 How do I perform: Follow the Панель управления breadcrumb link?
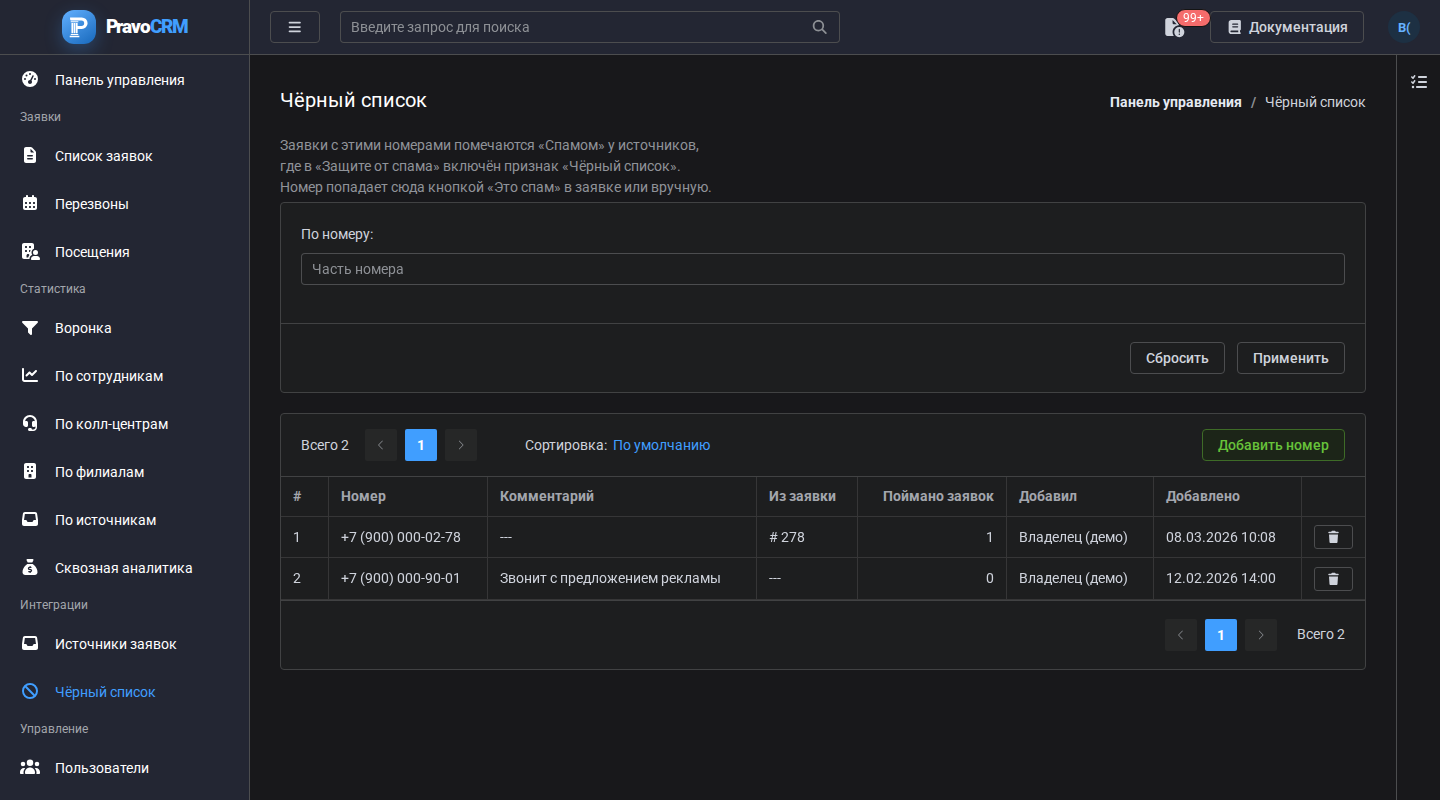coord(1175,102)
